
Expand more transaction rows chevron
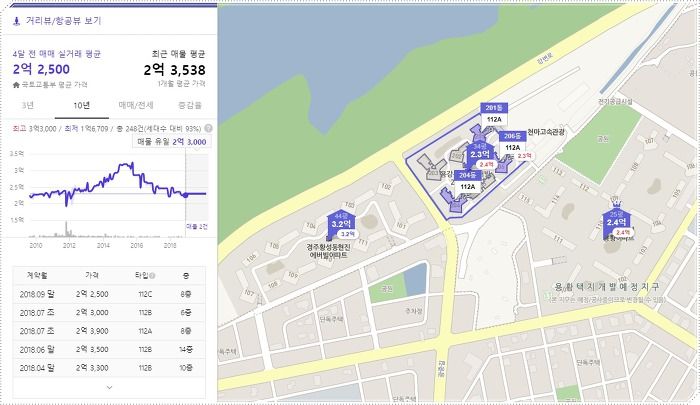[109, 388]
